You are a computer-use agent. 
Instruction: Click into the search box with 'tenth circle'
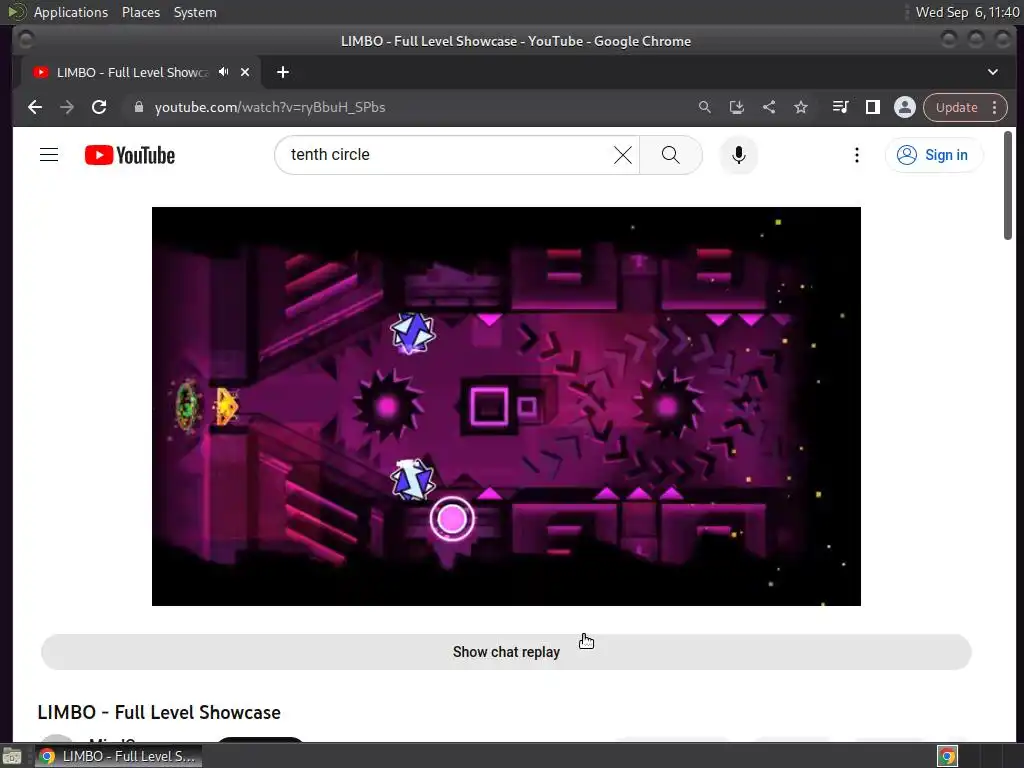[x=444, y=155]
